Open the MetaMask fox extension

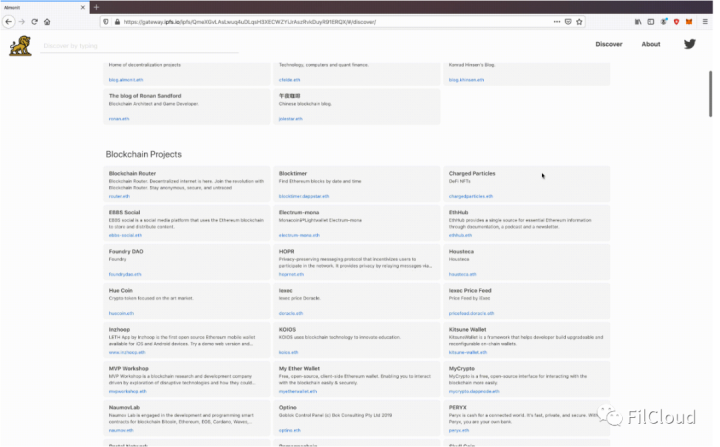click(689, 22)
